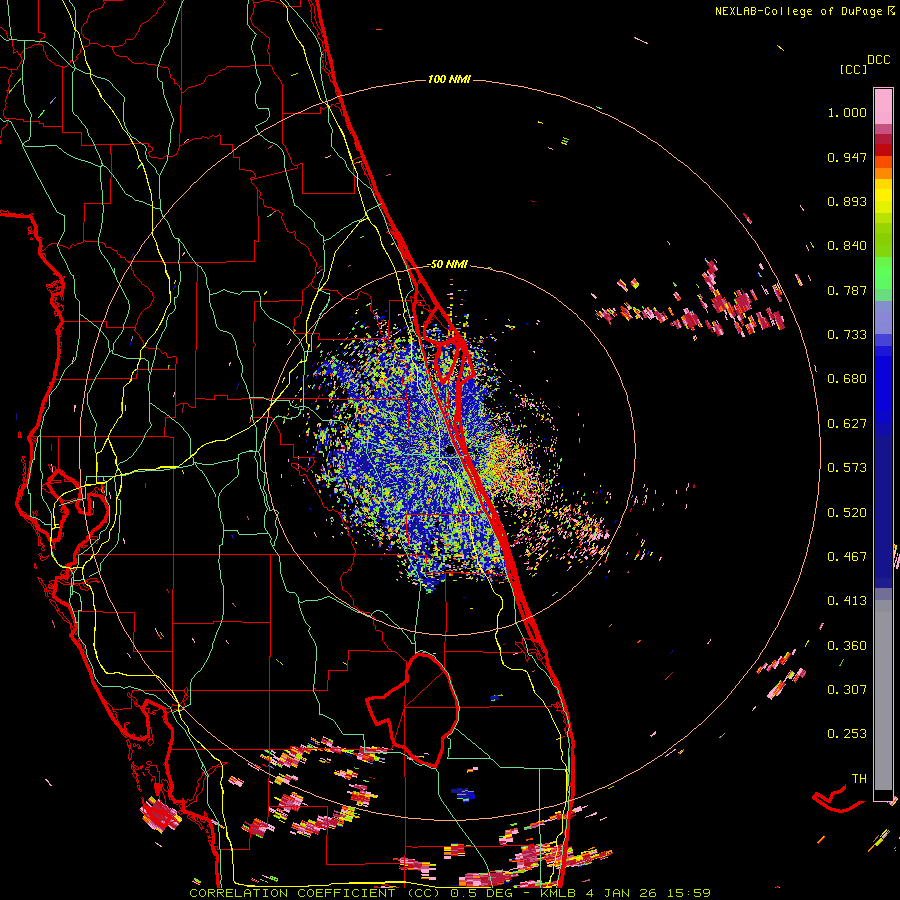Click the 50 NMI range ring label
This screenshot has width=900, height=900.
pyautogui.click(x=448, y=265)
